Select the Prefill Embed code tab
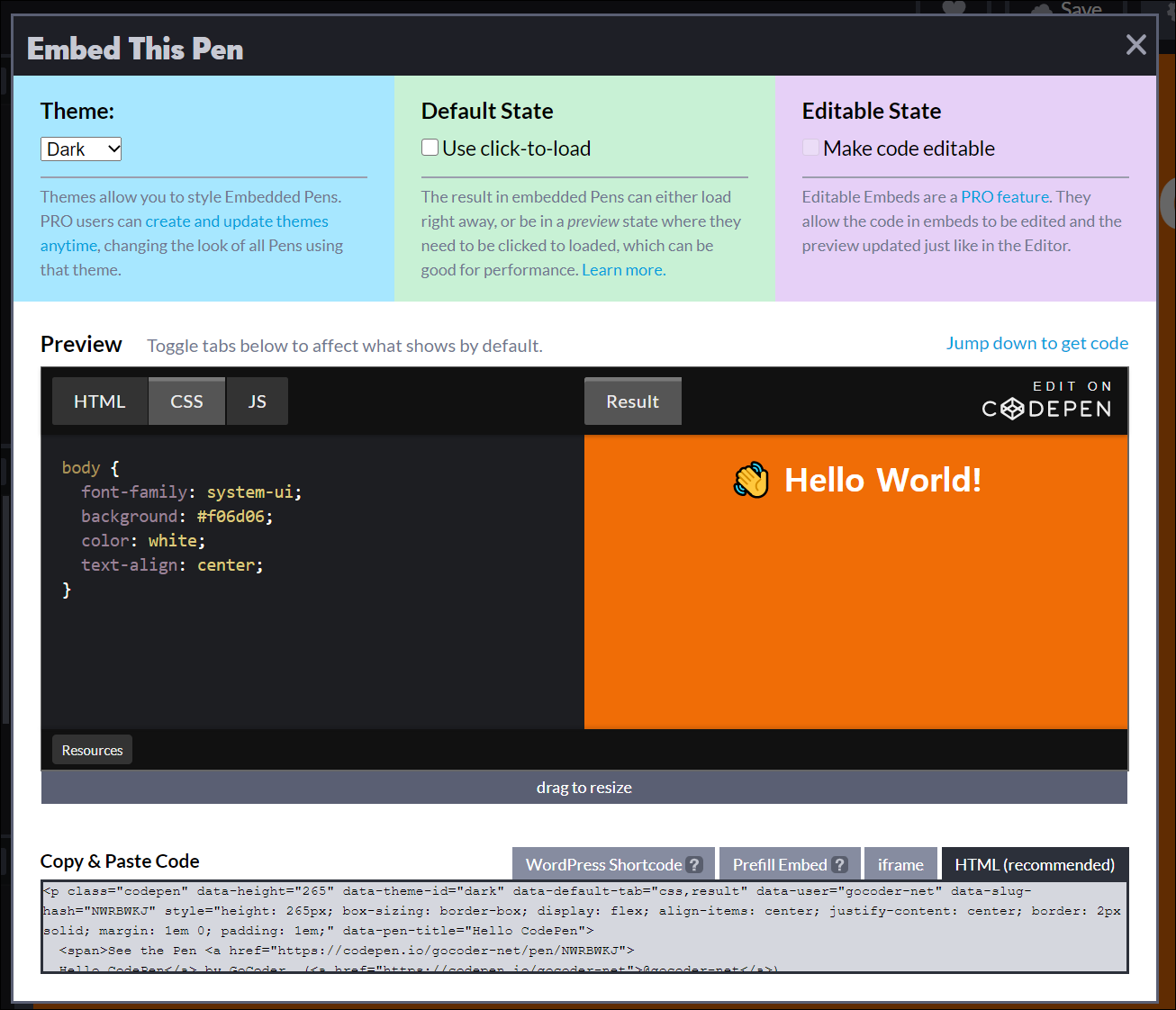 click(790, 864)
